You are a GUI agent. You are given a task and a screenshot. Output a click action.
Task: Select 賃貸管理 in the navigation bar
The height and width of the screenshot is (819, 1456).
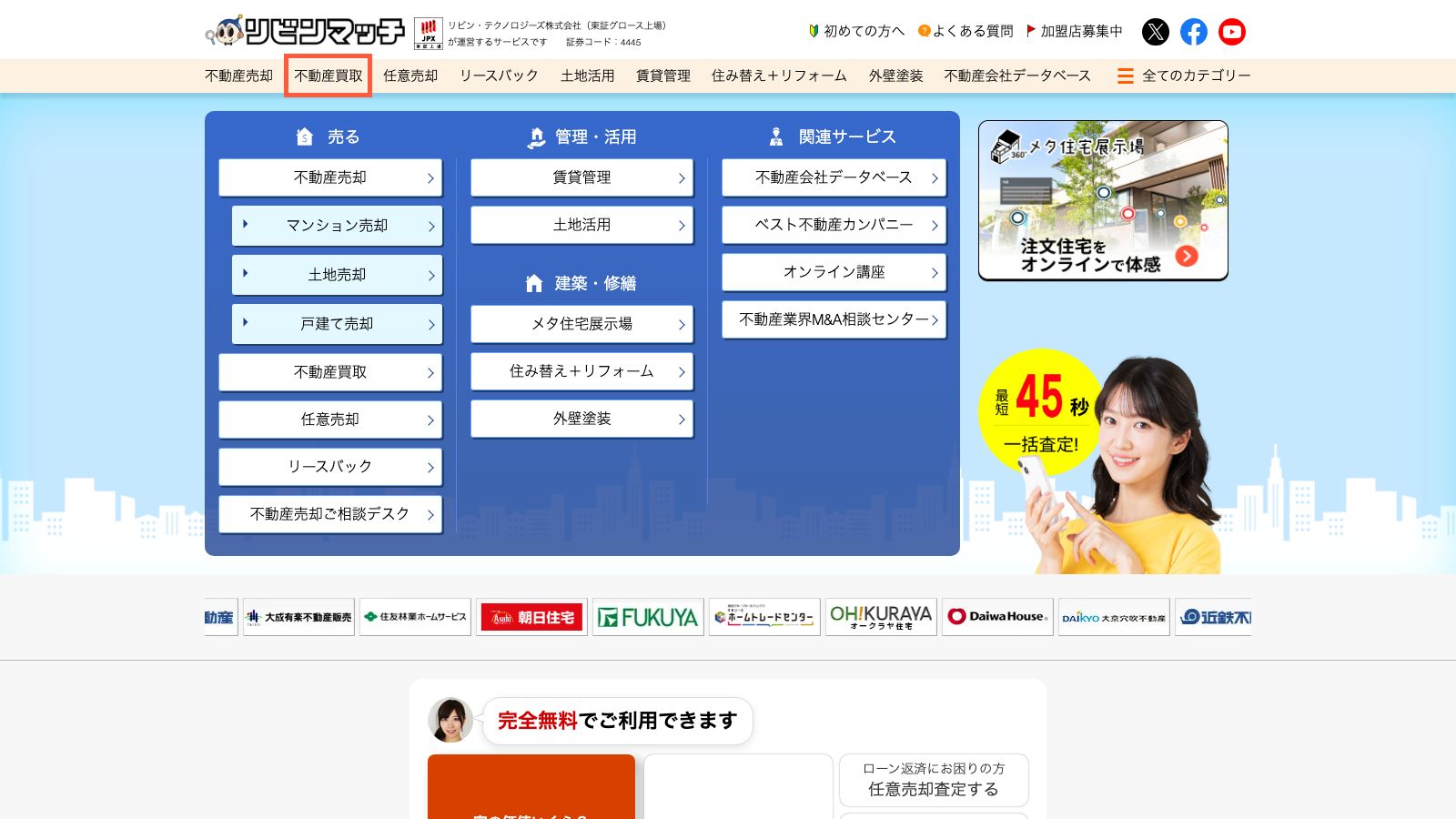pyautogui.click(x=662, y=76)
